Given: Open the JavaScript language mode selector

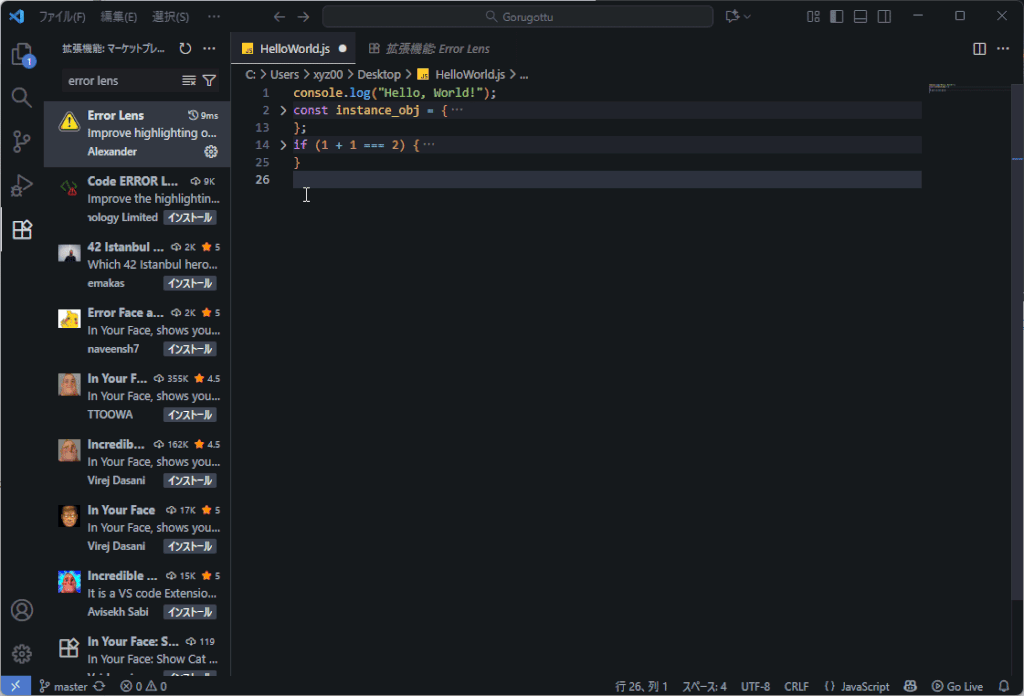Looking at the screenshot, I should (864, 687).
